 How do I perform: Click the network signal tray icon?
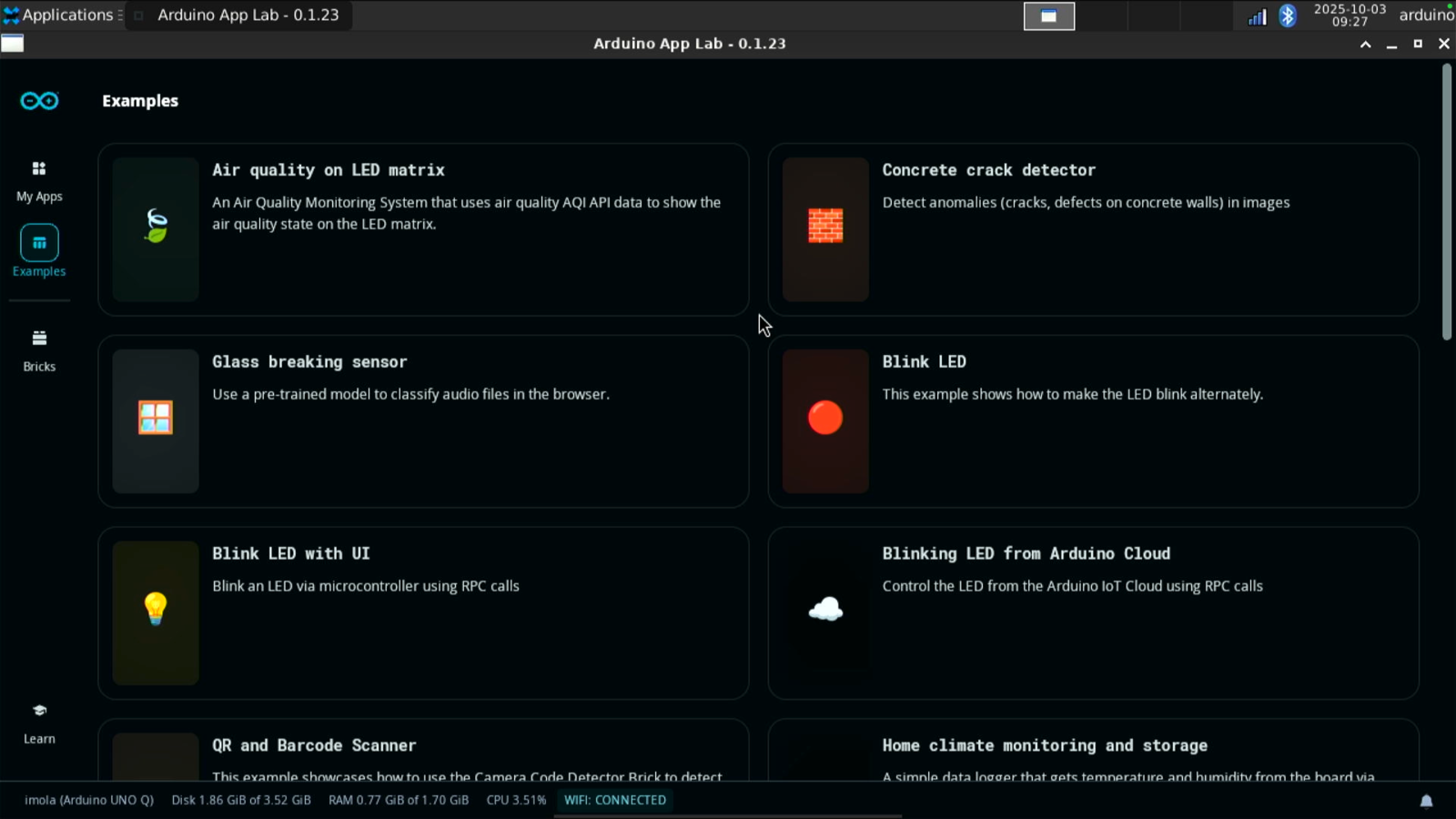(x=1257, y=16)
